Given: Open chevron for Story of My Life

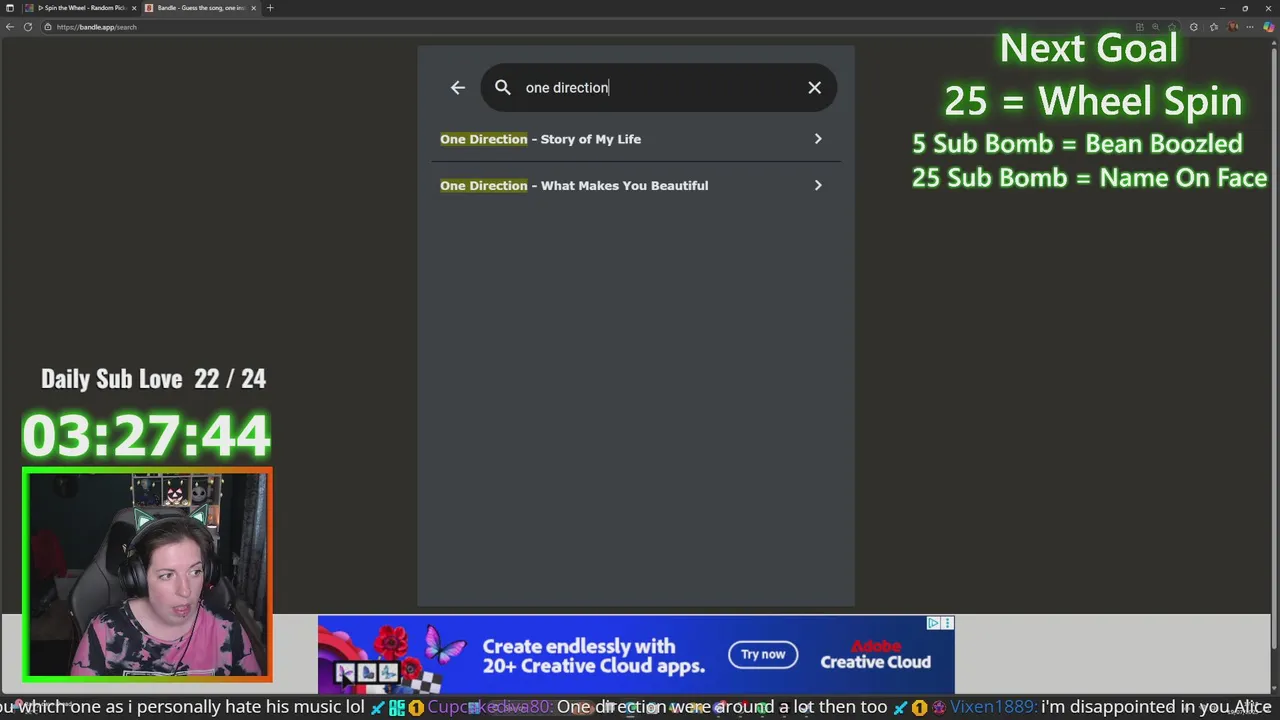Looking at the screenshot, I should click(818, 139).
